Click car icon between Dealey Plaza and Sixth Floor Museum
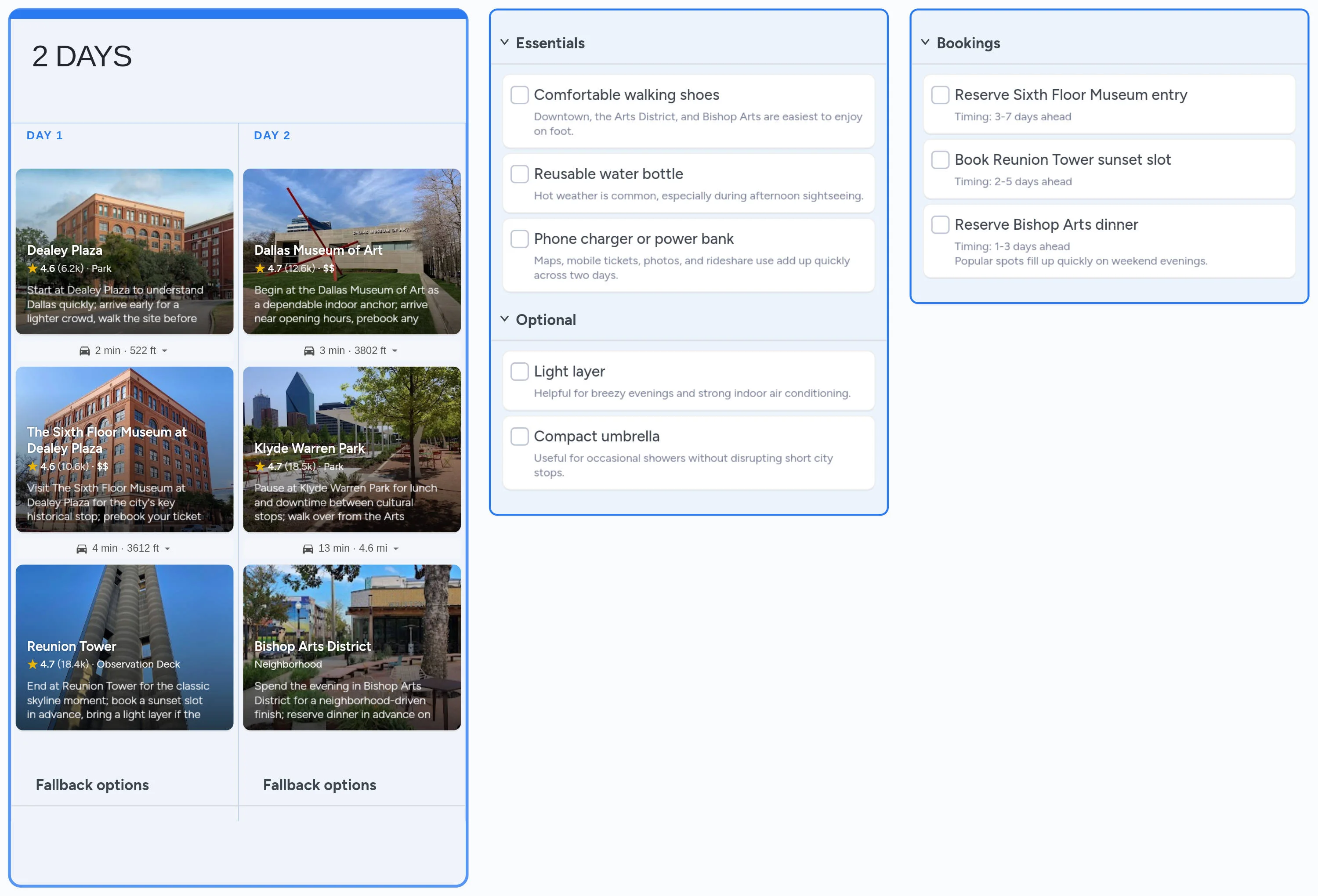 (84, 351)
